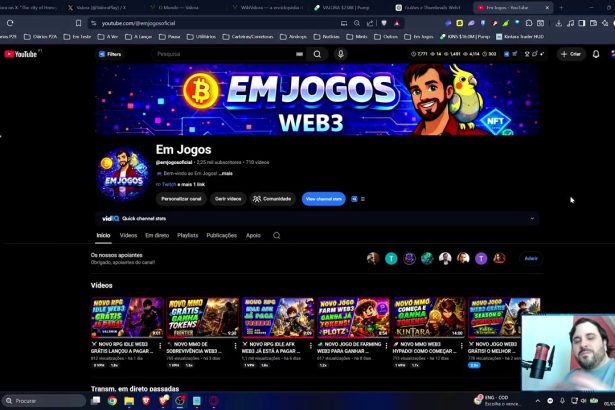615x410 pixels.
Task: Expand channel description with ...mais
Action: (x=226, y=173)
